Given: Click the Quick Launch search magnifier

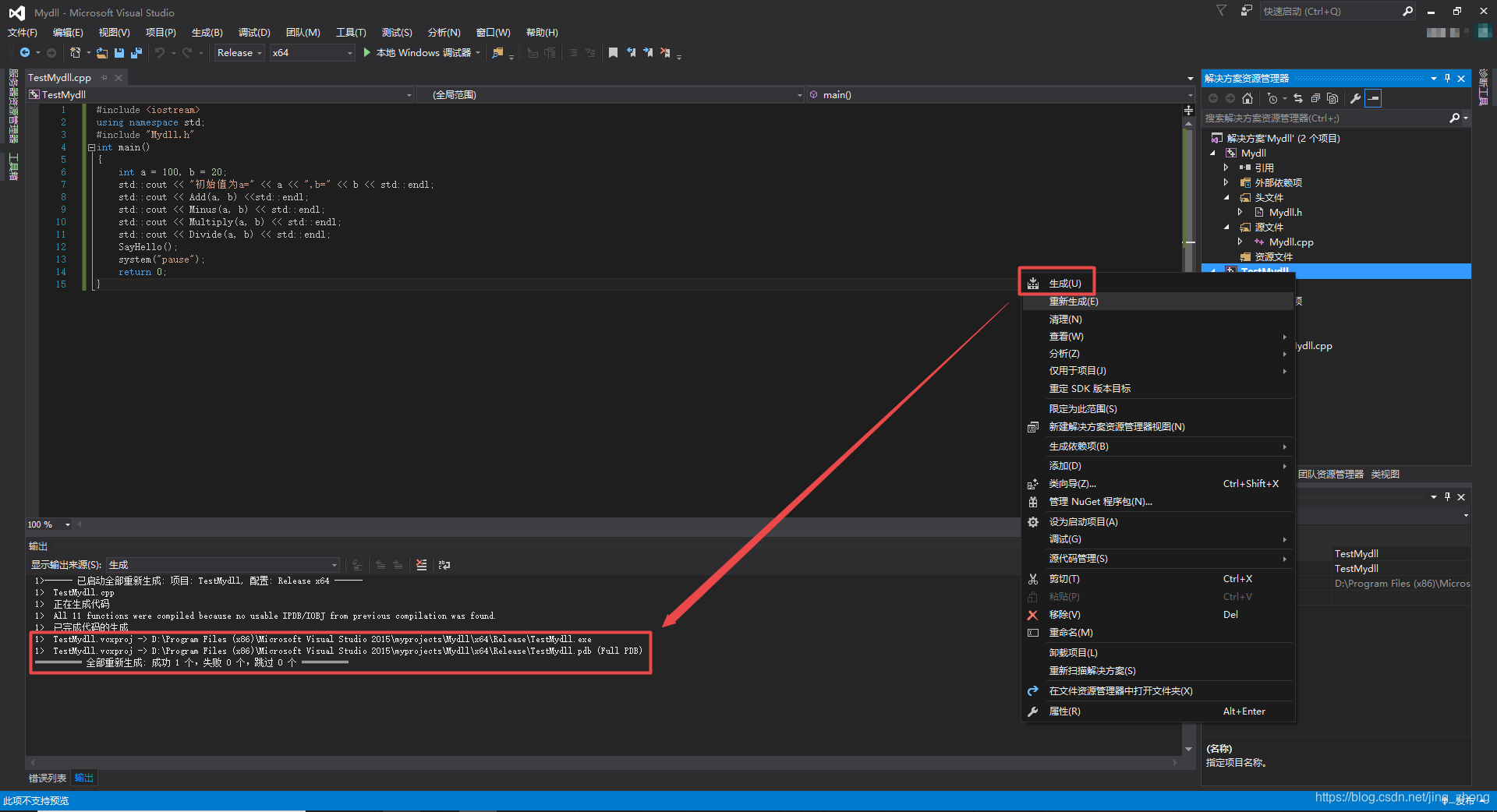Looking at the screenshot, I should click(x=1407, y=11).
